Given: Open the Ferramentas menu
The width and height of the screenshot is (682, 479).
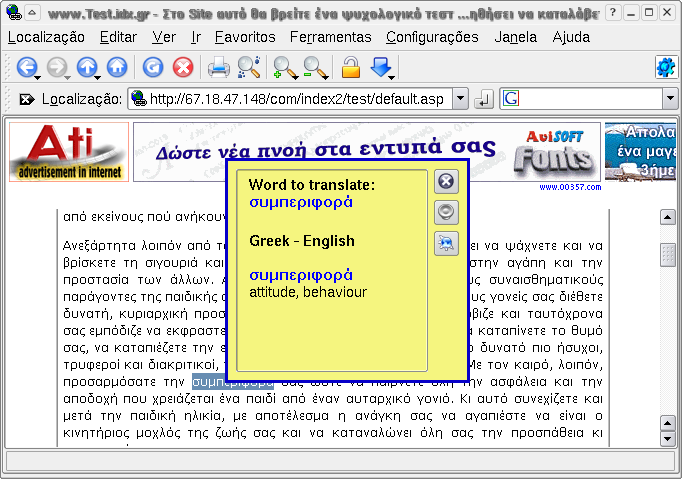Looking at the screenshot, I should click(331, 37).
